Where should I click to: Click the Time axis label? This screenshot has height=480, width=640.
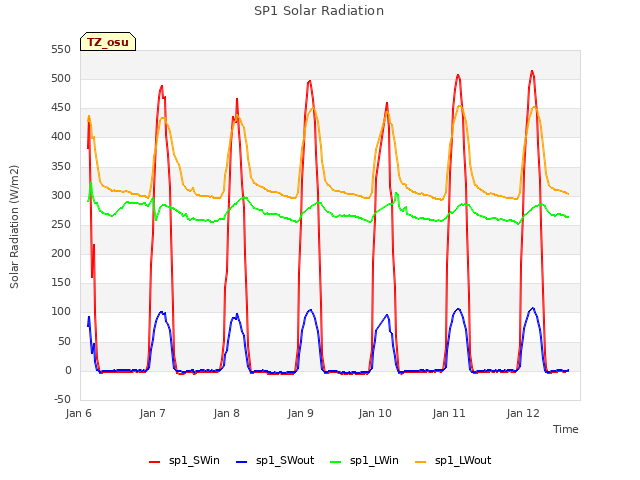point(566,429)
